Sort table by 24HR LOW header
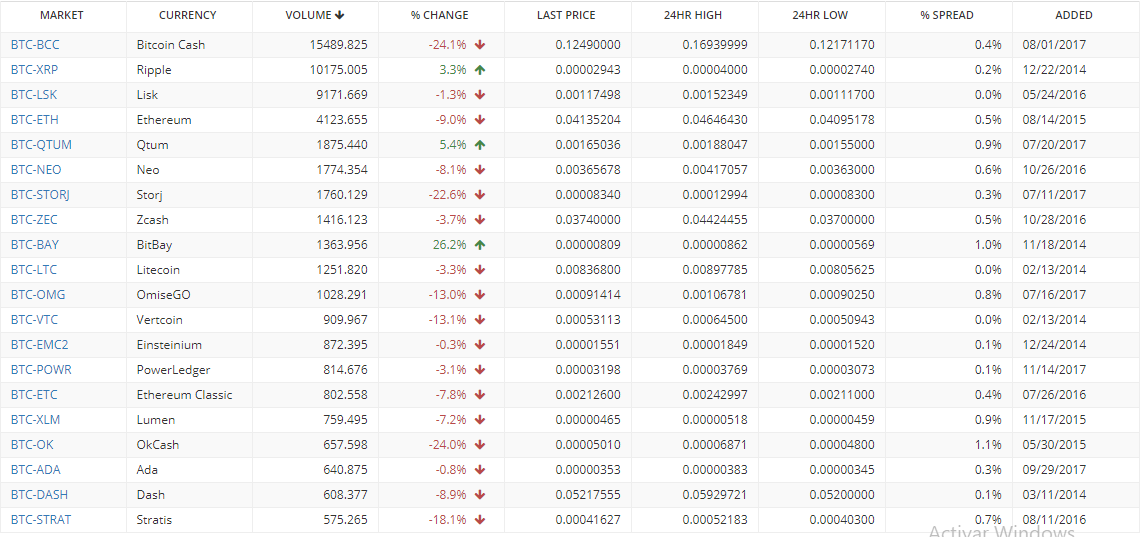The image size is (1141, 537). pos(820,15)
